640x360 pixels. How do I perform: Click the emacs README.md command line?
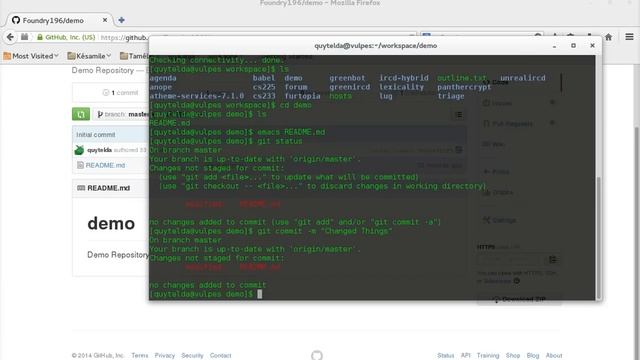[291, 132]
